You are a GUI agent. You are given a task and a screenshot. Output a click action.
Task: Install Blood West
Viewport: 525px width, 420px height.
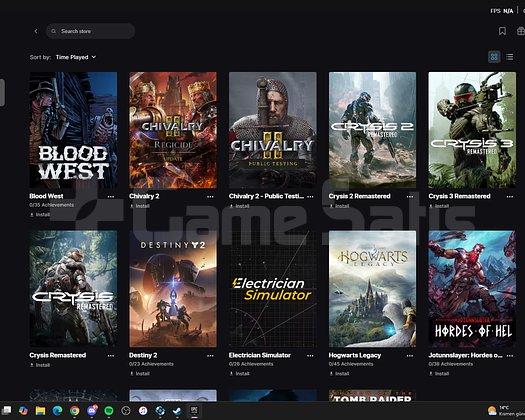40,214
